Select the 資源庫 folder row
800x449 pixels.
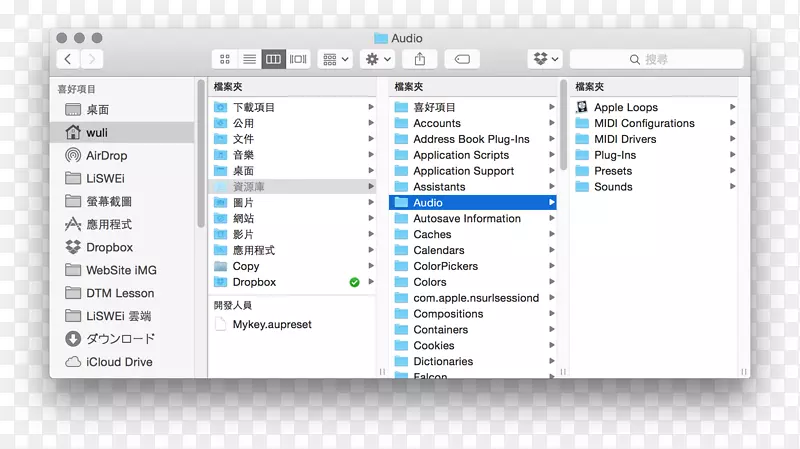(x=292, y=187)
